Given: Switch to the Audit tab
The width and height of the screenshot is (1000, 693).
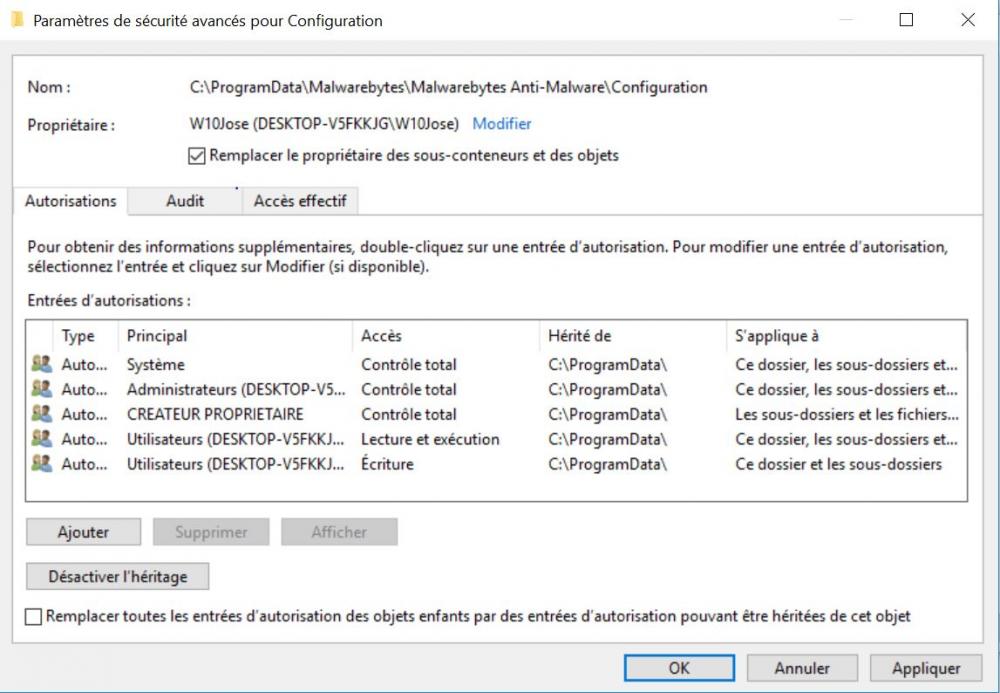Looking at the screenshot, I should 185,201.
